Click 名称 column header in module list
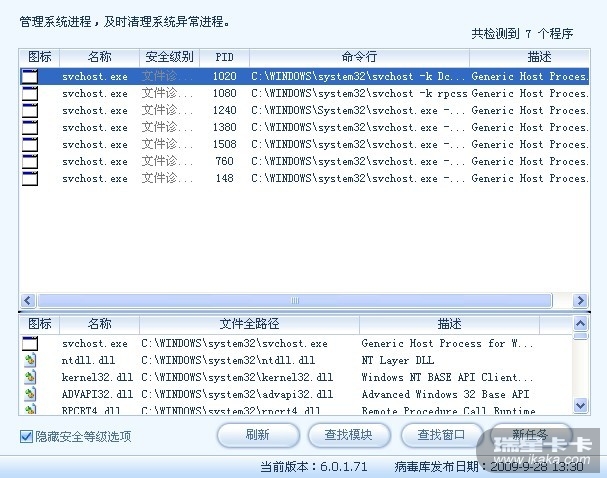607x478 pixels. coord(99,324)
